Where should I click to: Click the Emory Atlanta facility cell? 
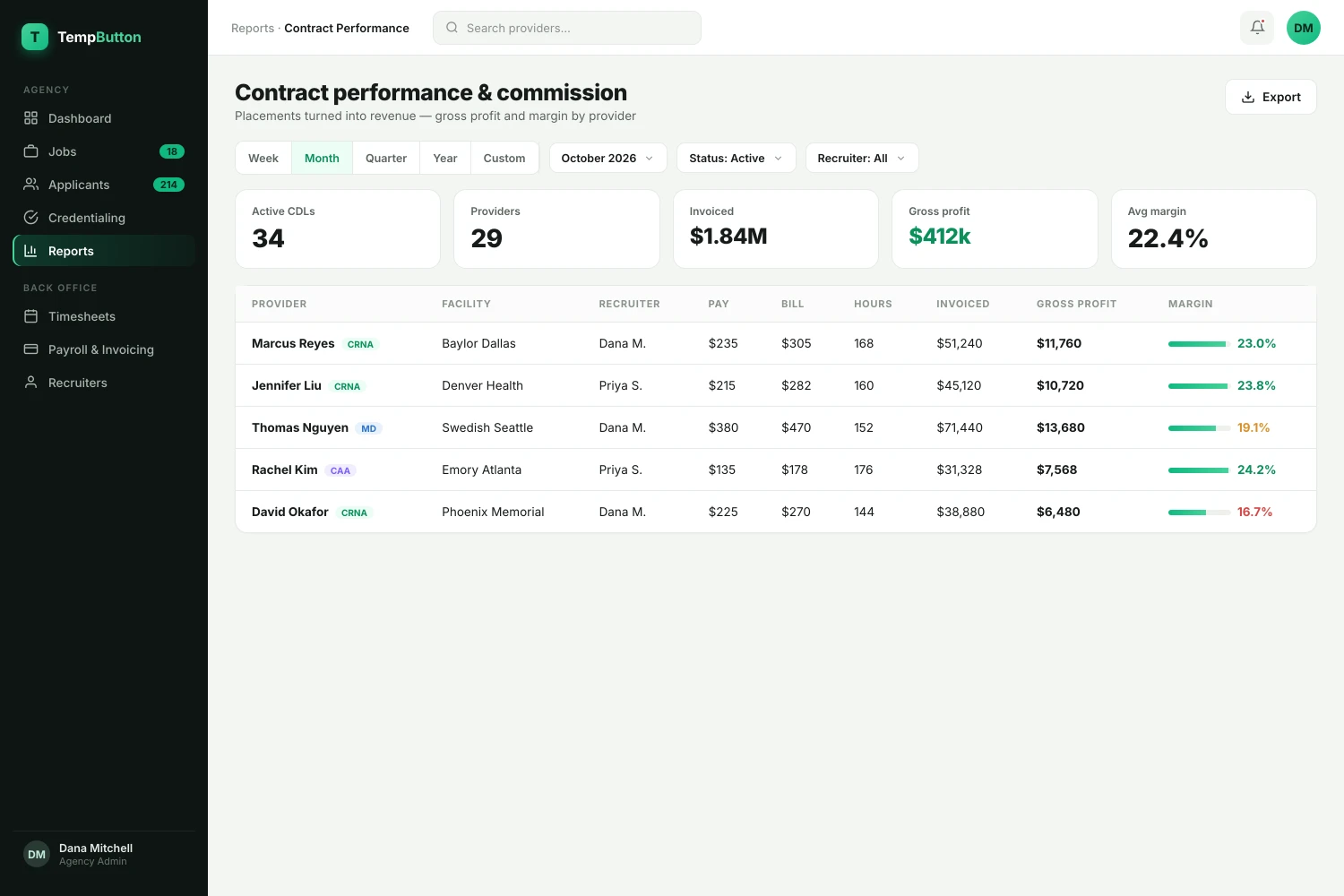481,470
